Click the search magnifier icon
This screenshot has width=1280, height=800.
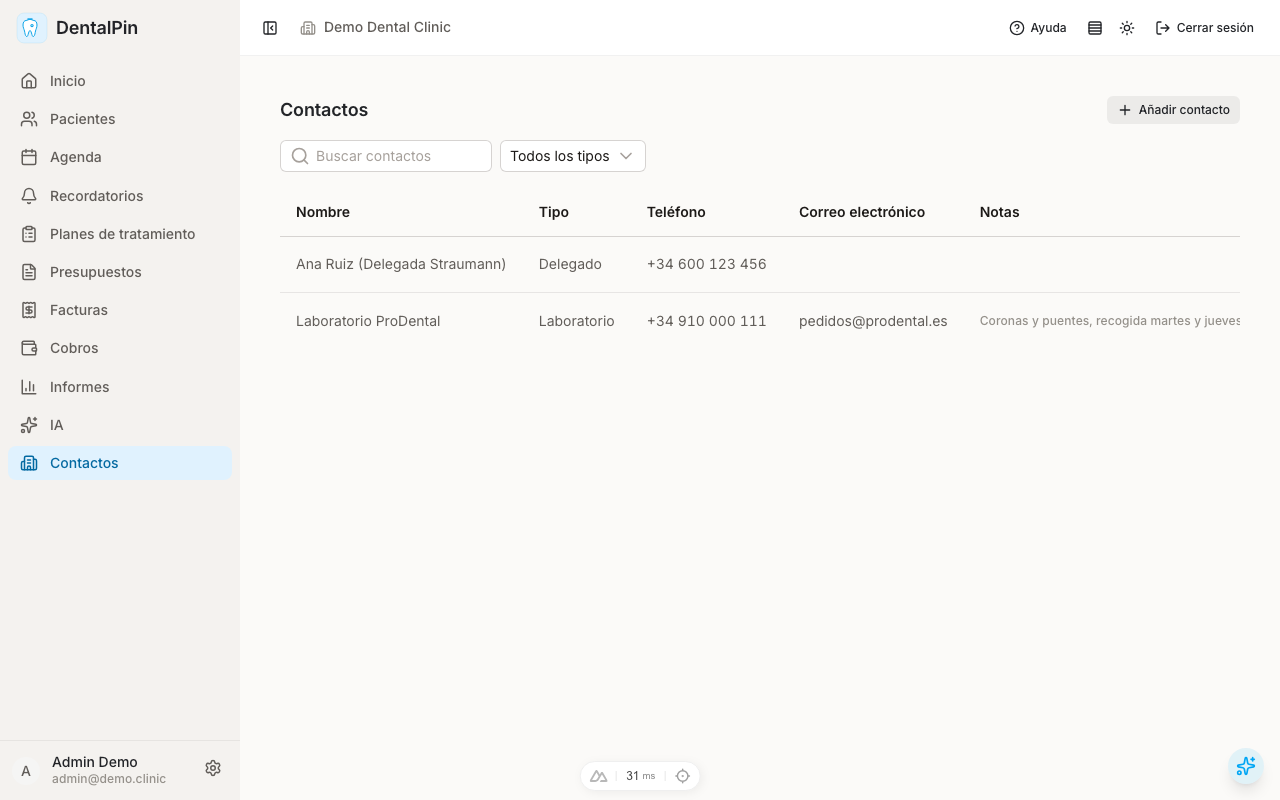click(x=300, y=156)
